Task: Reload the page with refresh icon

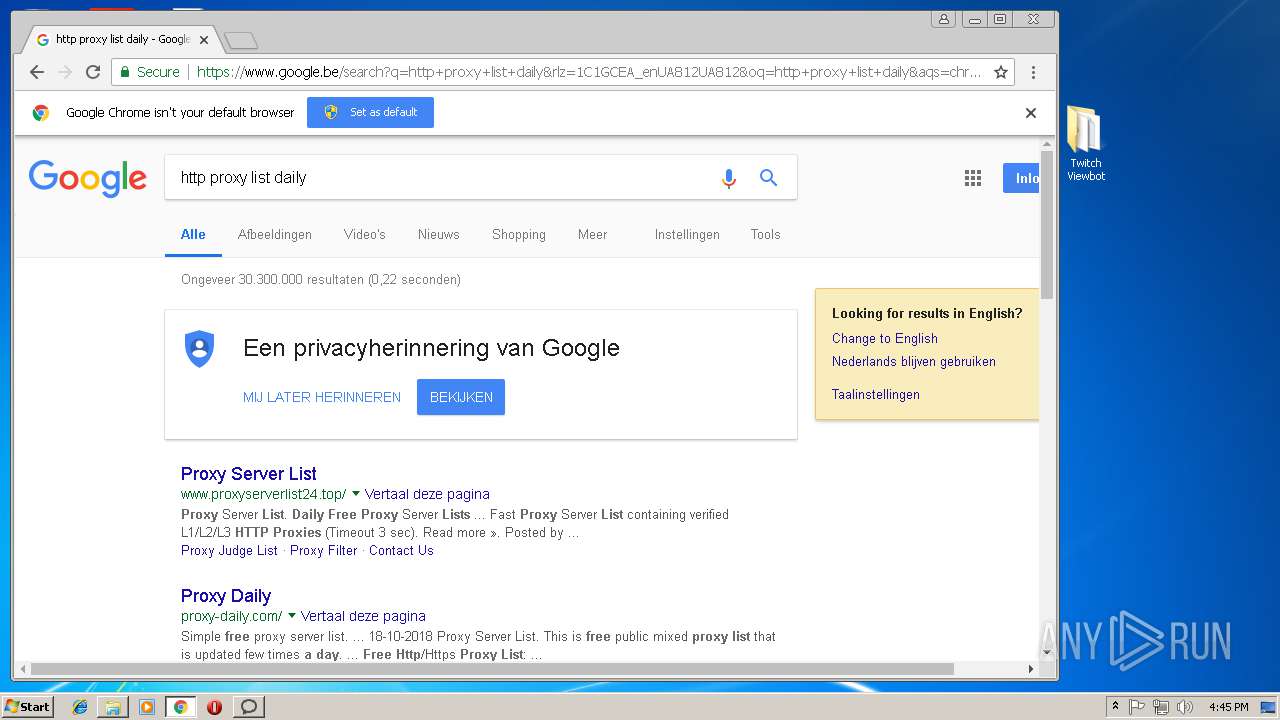Action: pyautogui.click(x=93, y=72)
